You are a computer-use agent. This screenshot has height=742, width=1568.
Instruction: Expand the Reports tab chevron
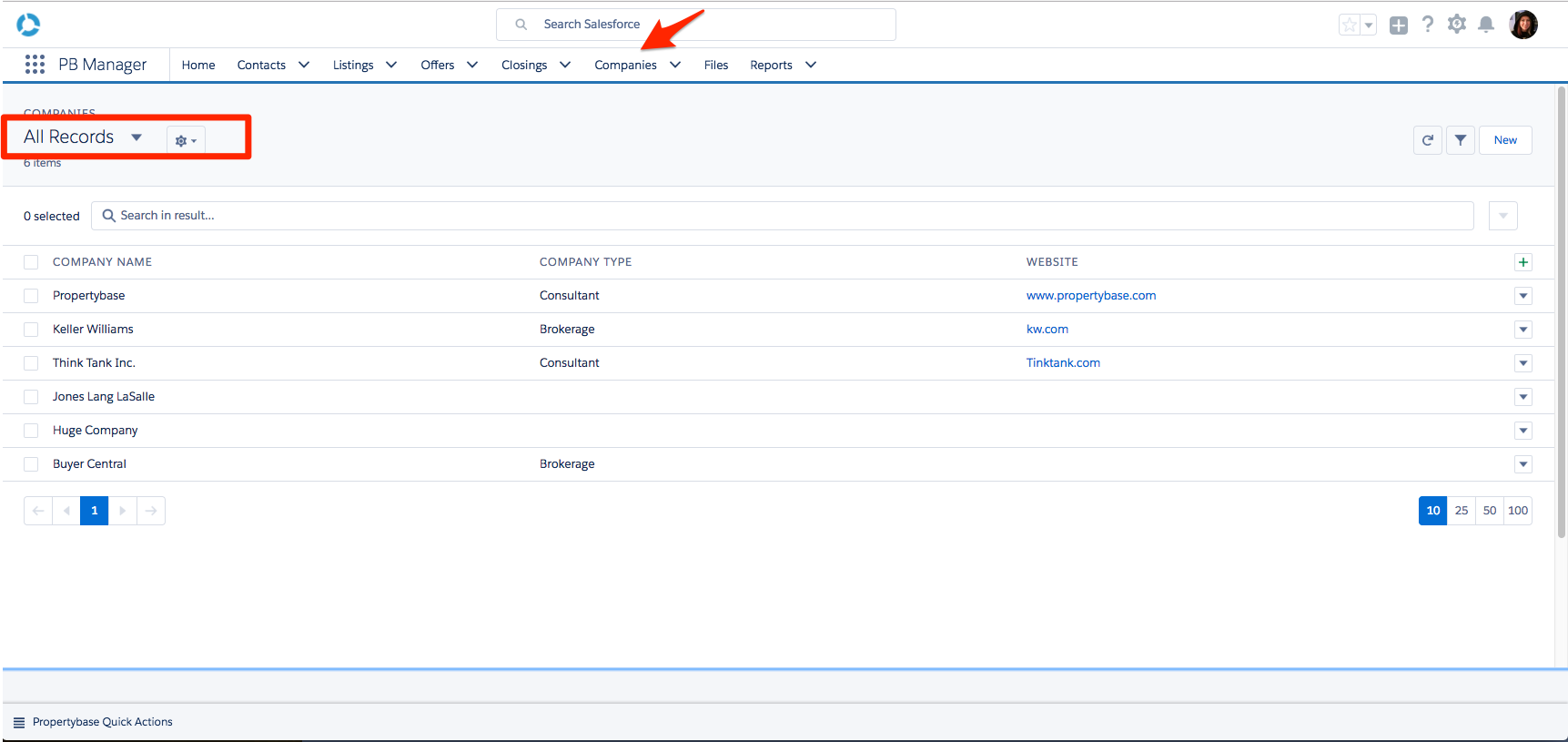tap(811, 65)
